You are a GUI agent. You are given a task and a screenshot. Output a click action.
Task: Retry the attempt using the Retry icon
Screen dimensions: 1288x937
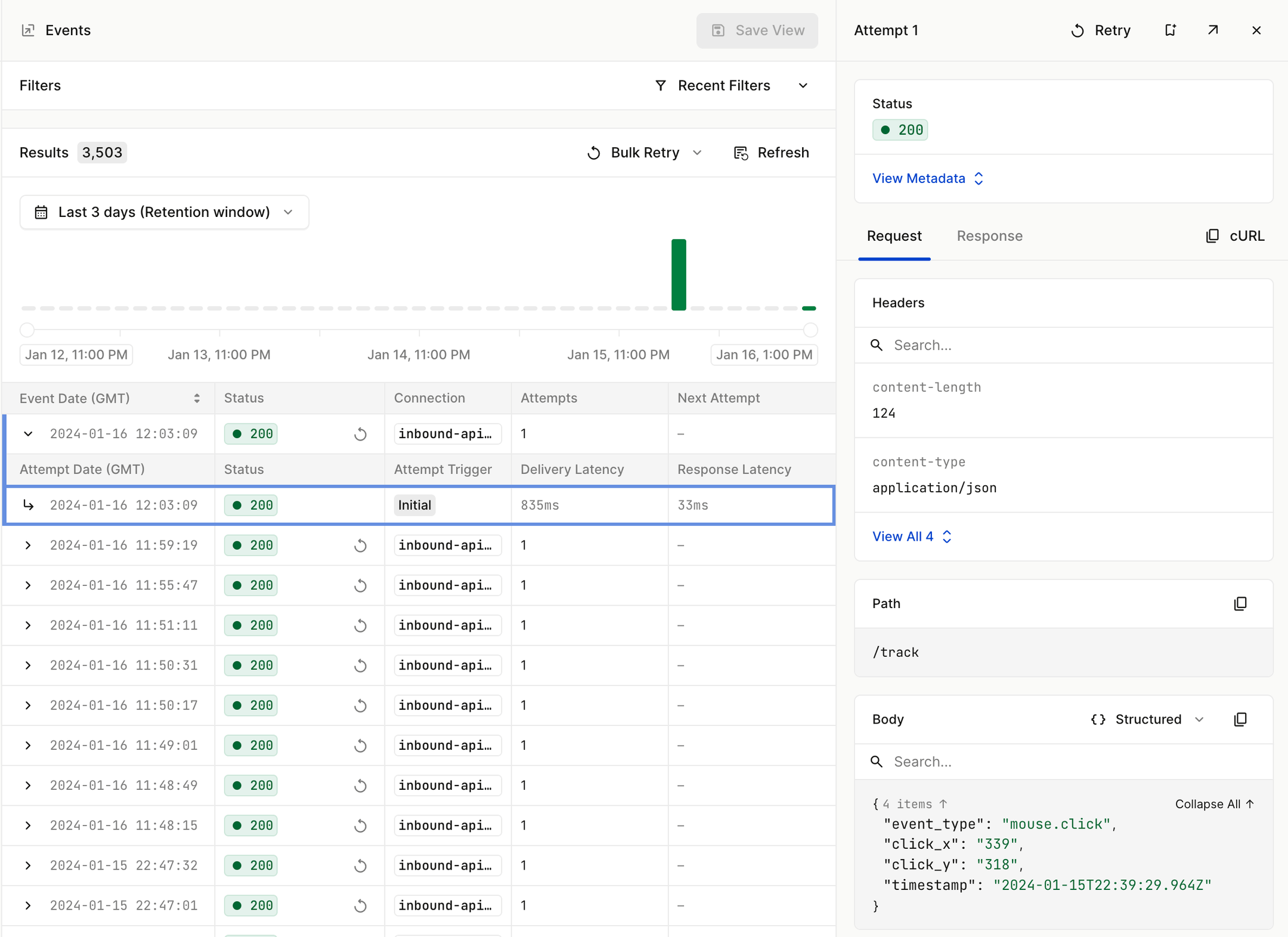tap(1100, 30)
